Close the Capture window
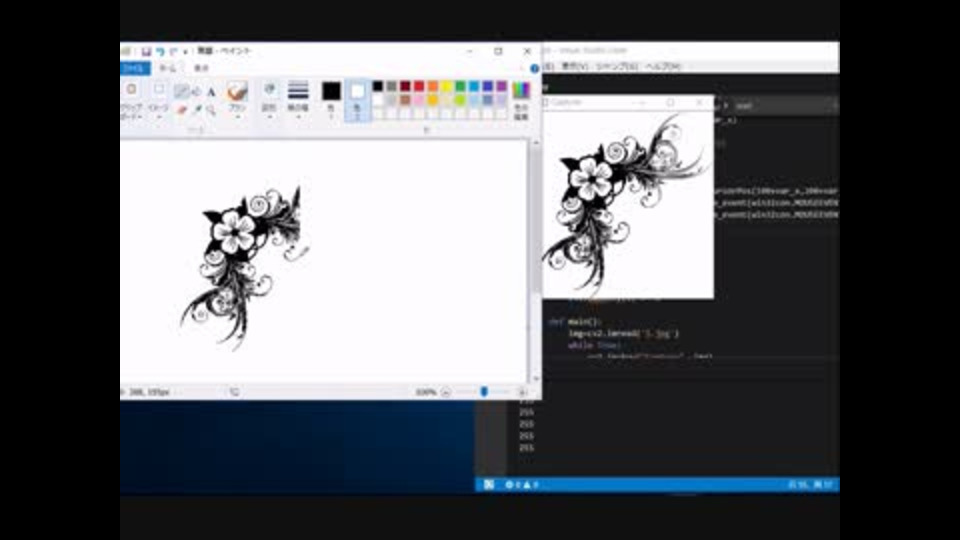The image size is (960, 540). [699, 103]
